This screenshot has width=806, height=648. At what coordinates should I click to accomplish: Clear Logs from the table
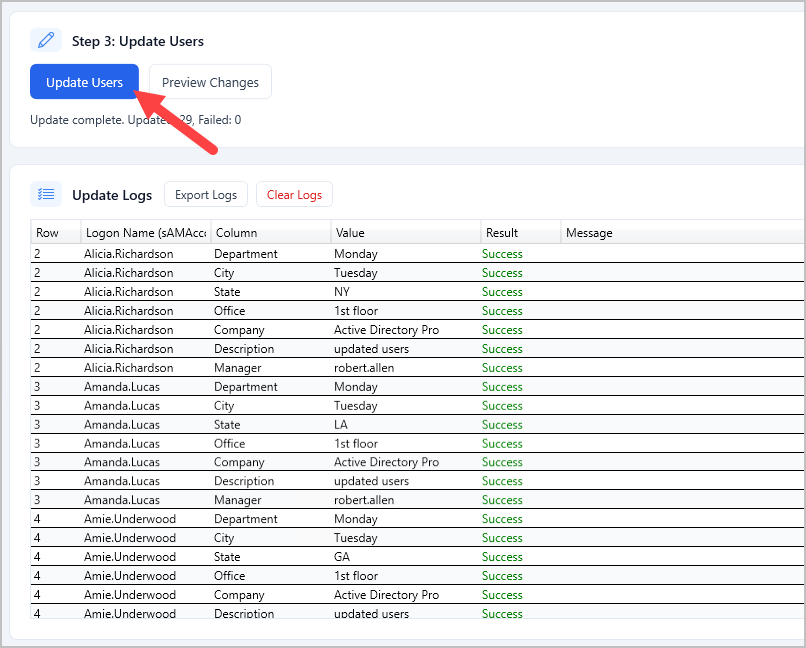click(294, 195)
